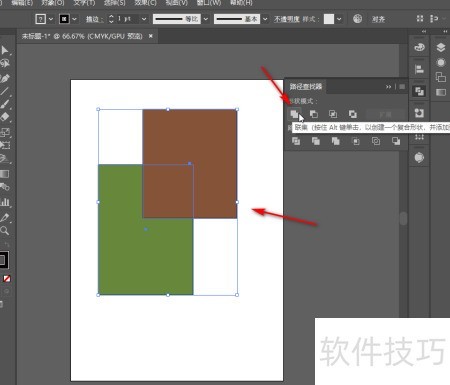Image resolution: width=450 pixels, height=385 pixels.
Task: Click the Exclude shape mode icon
Action: click(353, 114)
